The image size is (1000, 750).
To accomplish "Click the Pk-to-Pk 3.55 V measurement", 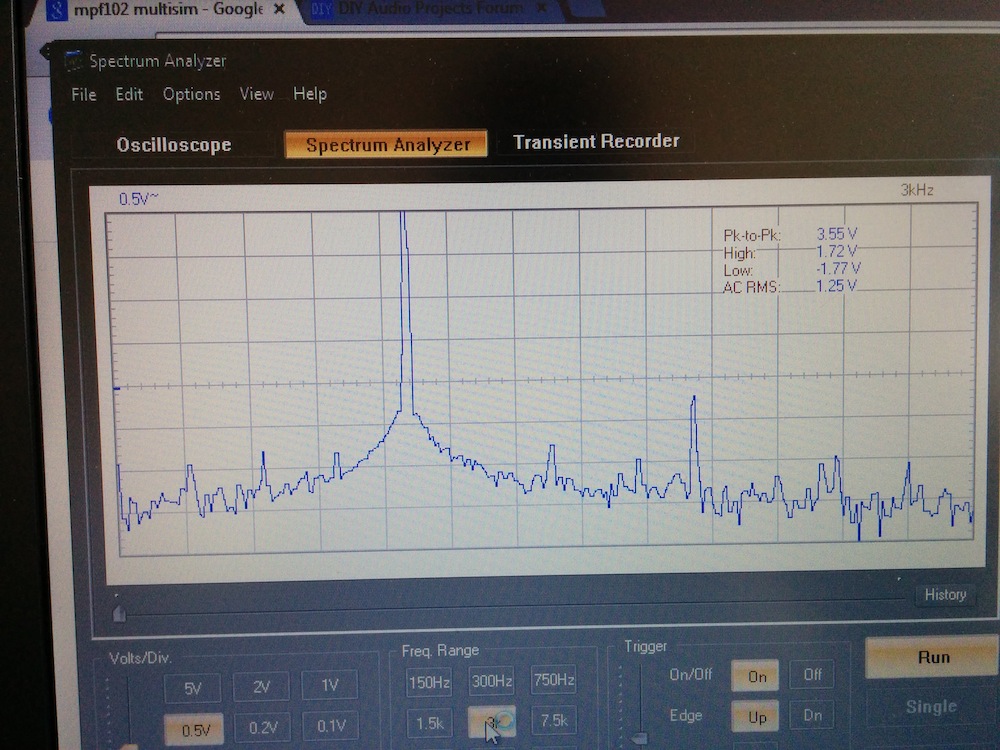I will [x=790, y=235].
